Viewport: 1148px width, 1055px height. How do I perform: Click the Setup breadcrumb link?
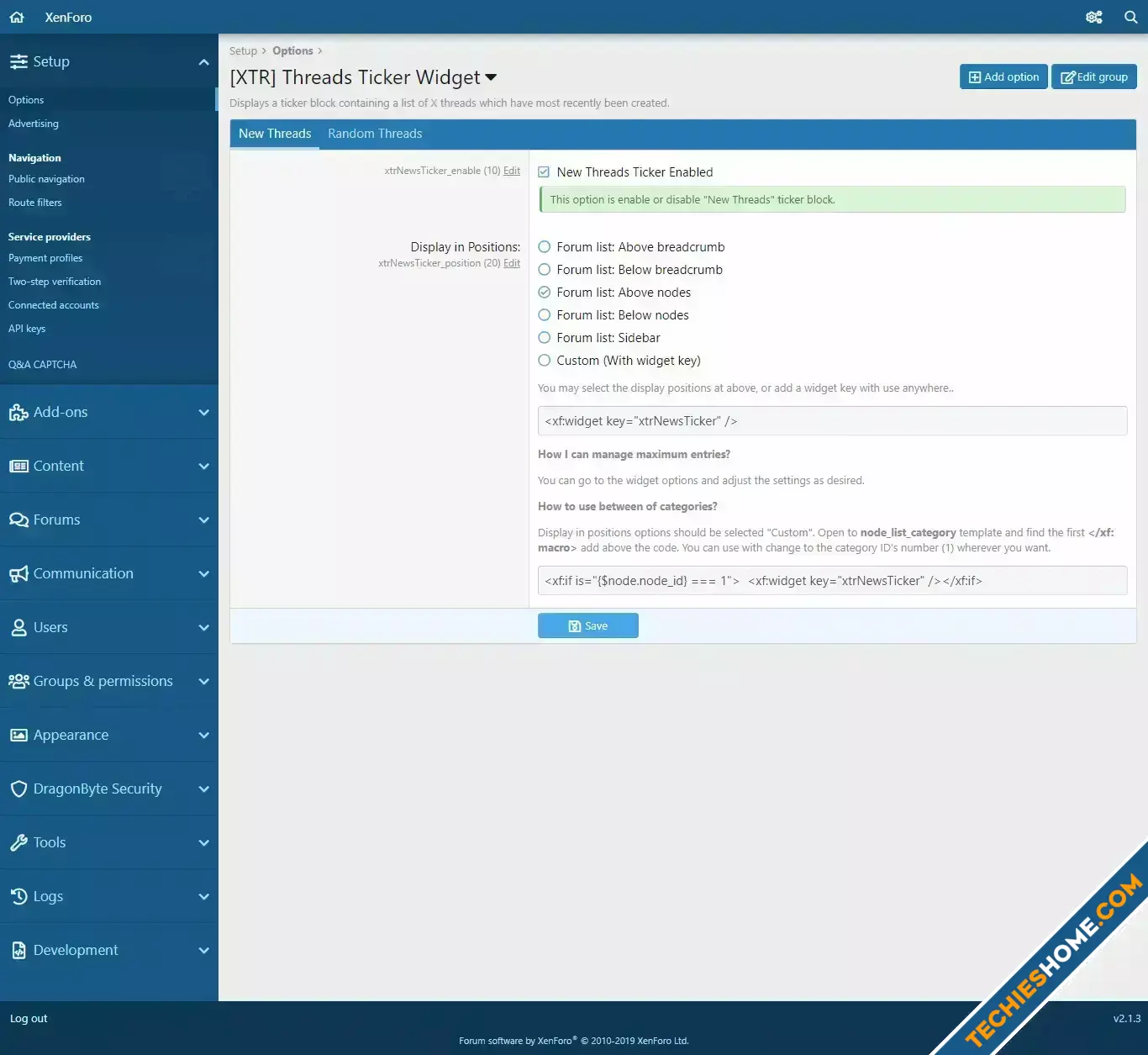coord(243,51)
